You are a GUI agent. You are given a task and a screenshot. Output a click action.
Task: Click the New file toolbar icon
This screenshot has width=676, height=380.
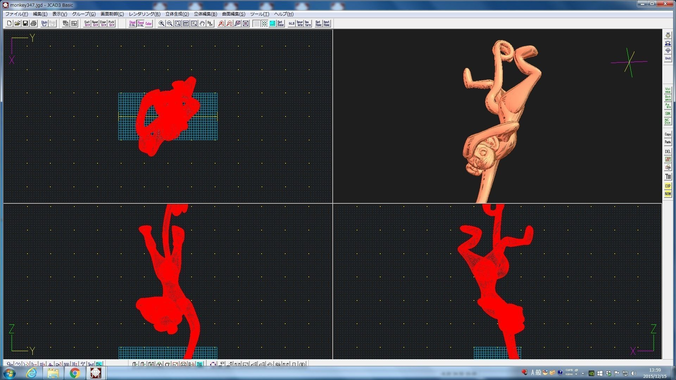(9, 23)
